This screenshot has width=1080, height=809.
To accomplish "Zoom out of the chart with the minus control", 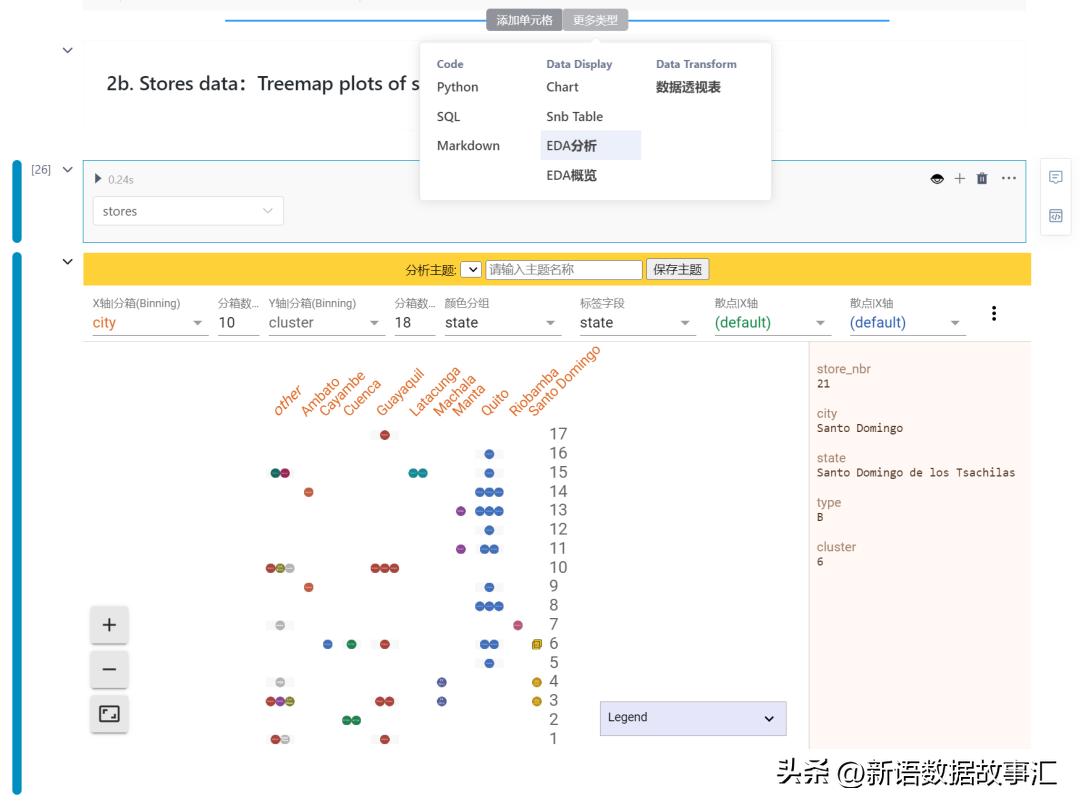I will [108, 669].
